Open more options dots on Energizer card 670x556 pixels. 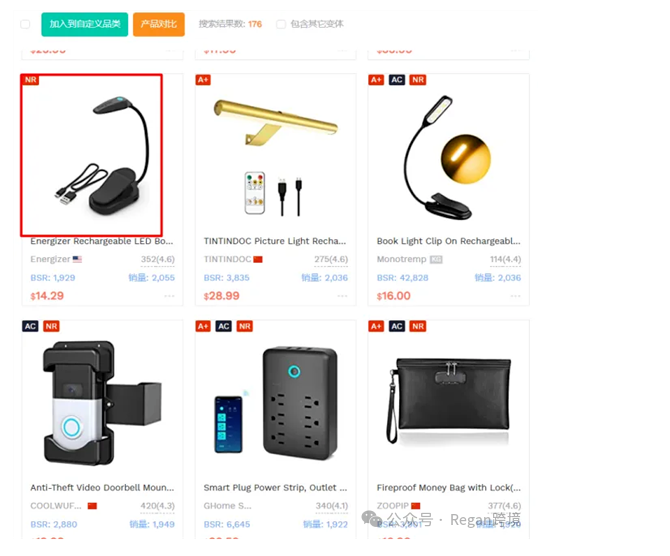pyautogui.click(x=169, y=296)
